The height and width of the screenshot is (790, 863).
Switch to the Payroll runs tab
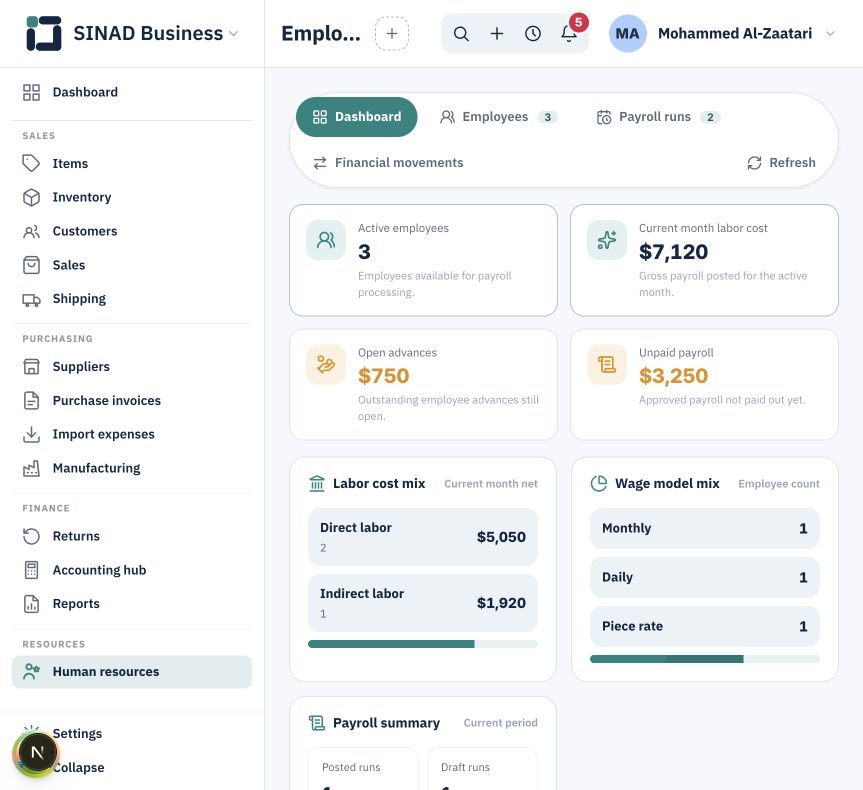click(658, 117)
